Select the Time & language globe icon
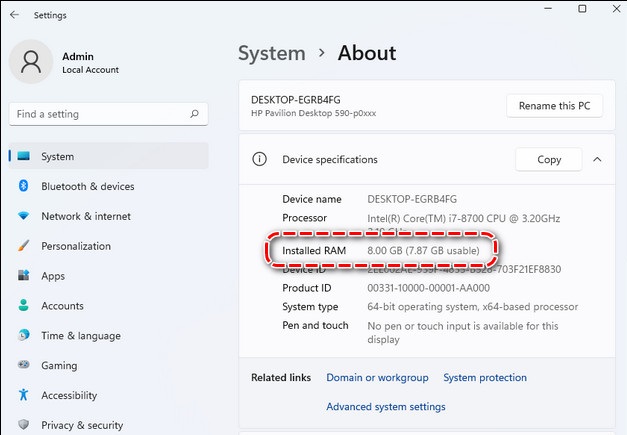 coord(24,336)
